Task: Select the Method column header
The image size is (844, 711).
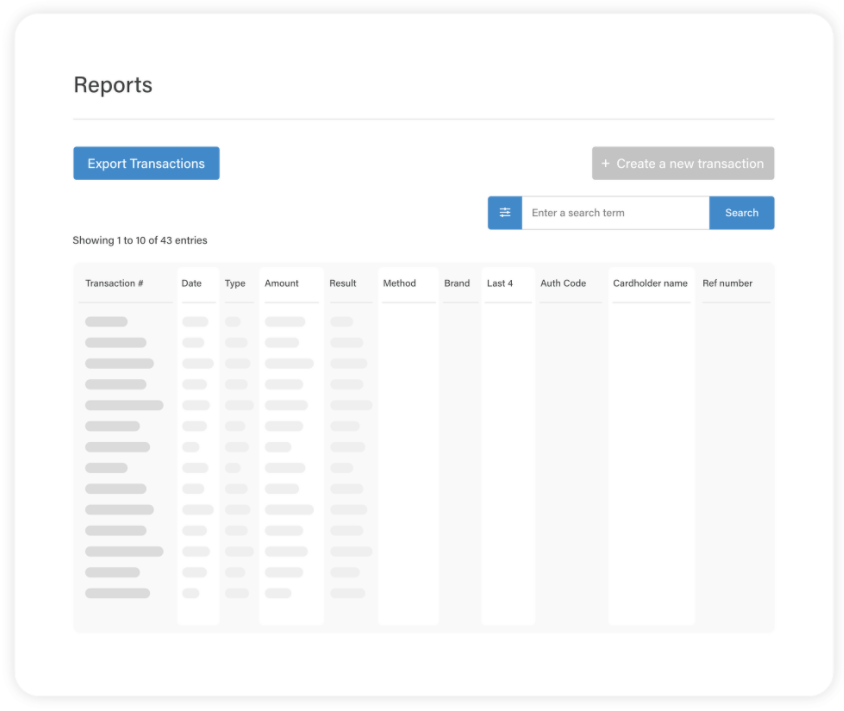Action: pyautogui.click(x=399, y=284)
